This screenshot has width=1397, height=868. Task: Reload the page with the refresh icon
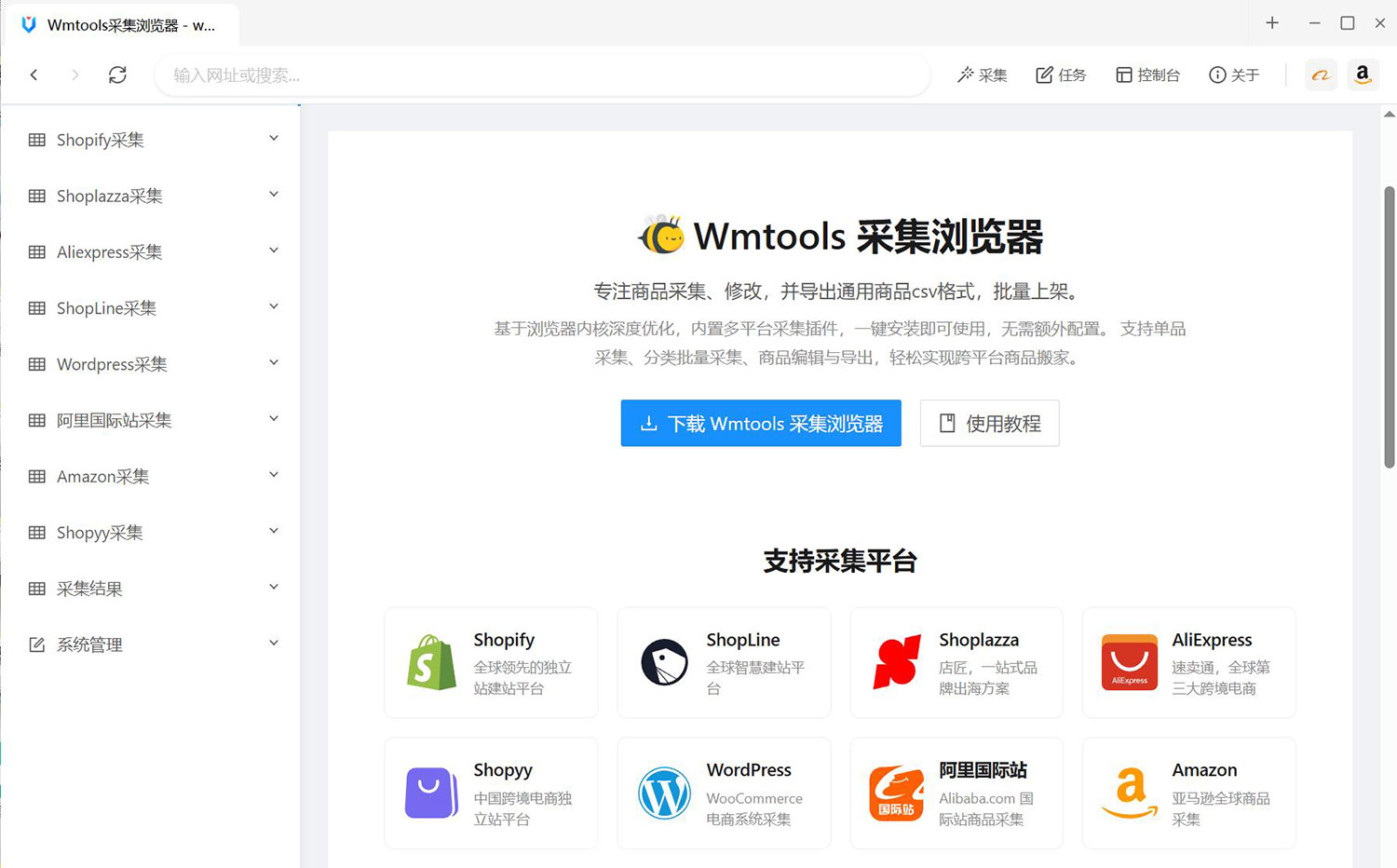coord(117,75)
